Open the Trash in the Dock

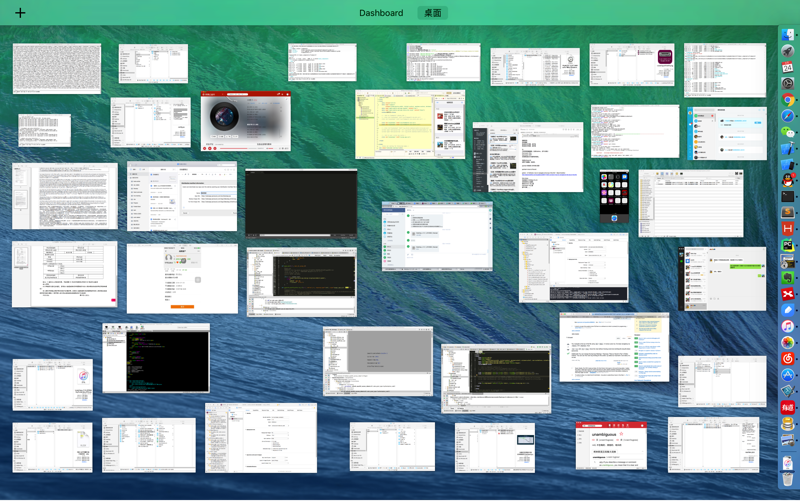pos(788,478)
